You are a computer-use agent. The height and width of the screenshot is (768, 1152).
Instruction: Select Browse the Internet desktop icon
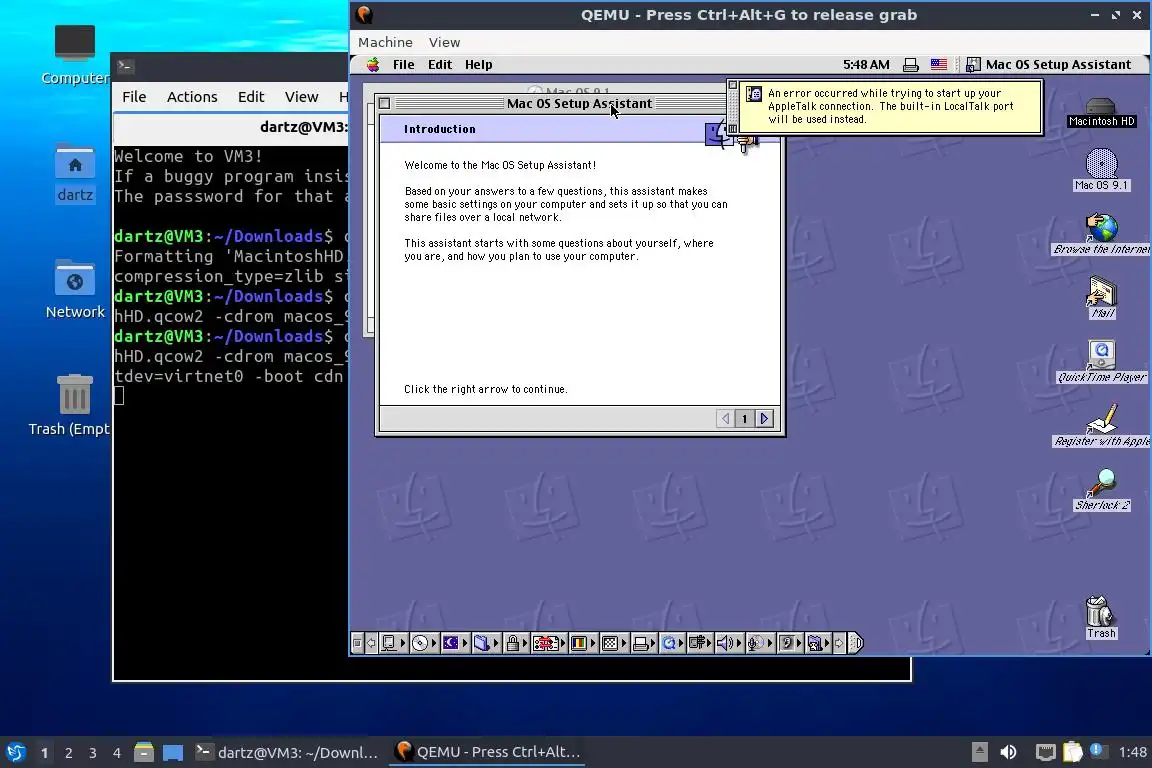point(1101,234)
